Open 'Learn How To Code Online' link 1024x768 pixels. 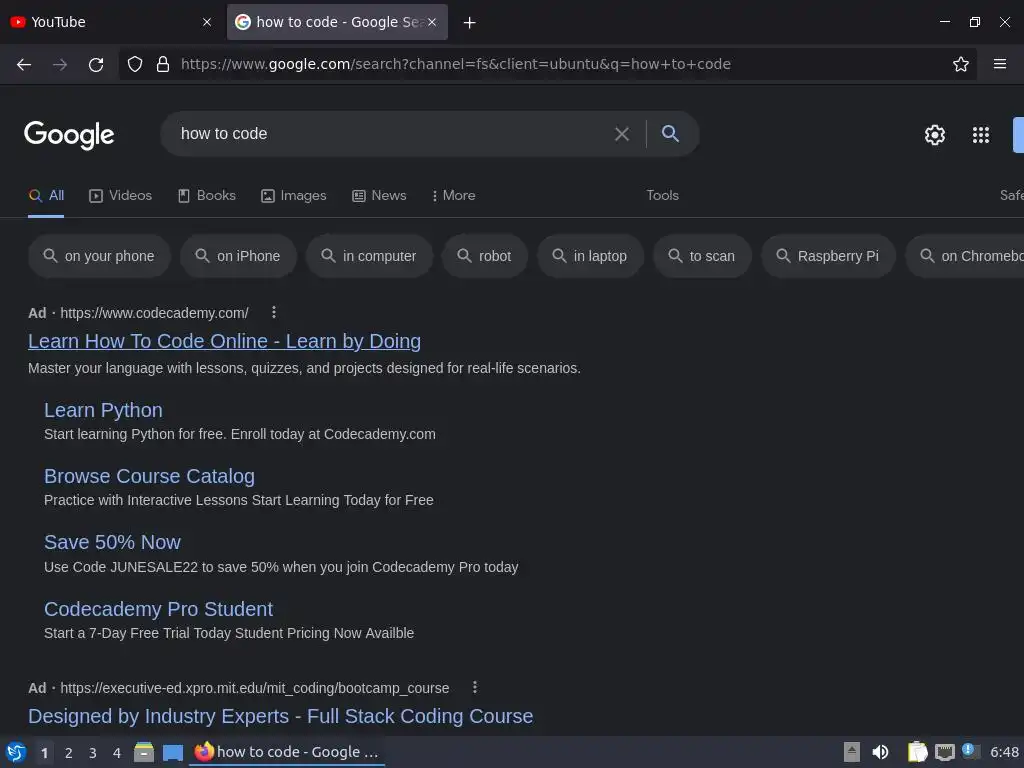pyautogui.click(x=225, y=341)
